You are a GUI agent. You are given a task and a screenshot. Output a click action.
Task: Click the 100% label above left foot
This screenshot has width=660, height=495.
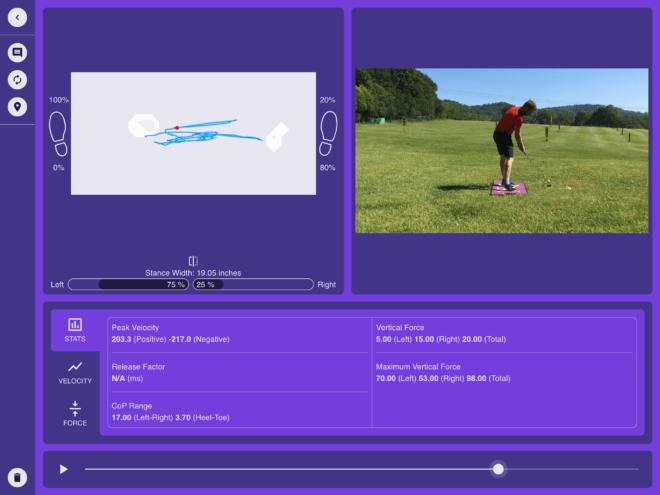coord(59,100)
